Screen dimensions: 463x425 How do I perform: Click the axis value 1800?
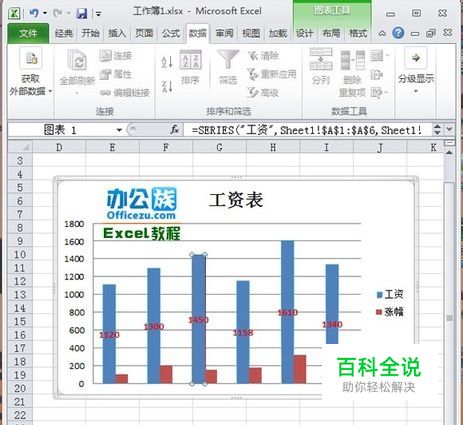tap(74, 224)
